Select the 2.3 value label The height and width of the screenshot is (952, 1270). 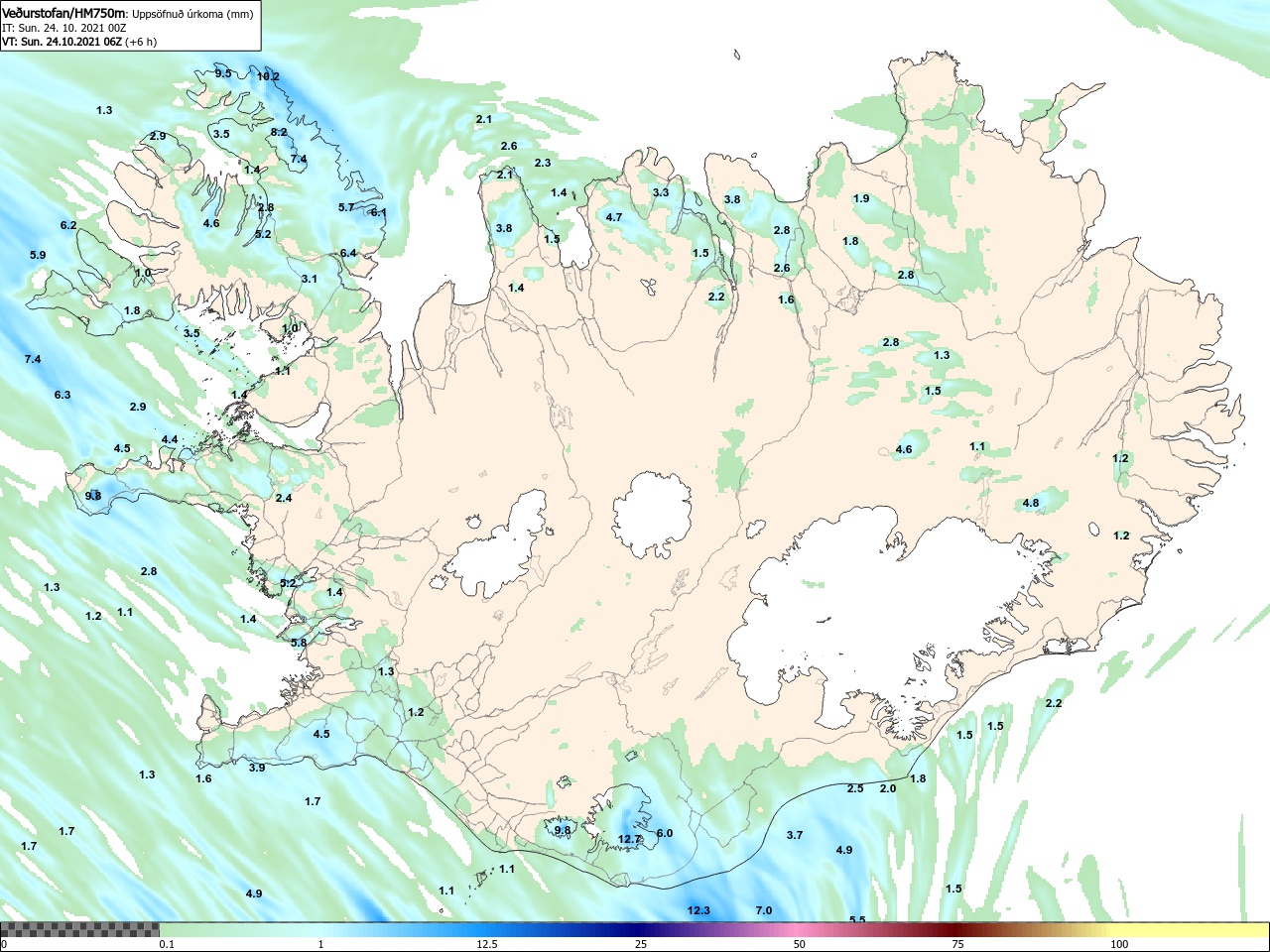(x=543, y=163)
